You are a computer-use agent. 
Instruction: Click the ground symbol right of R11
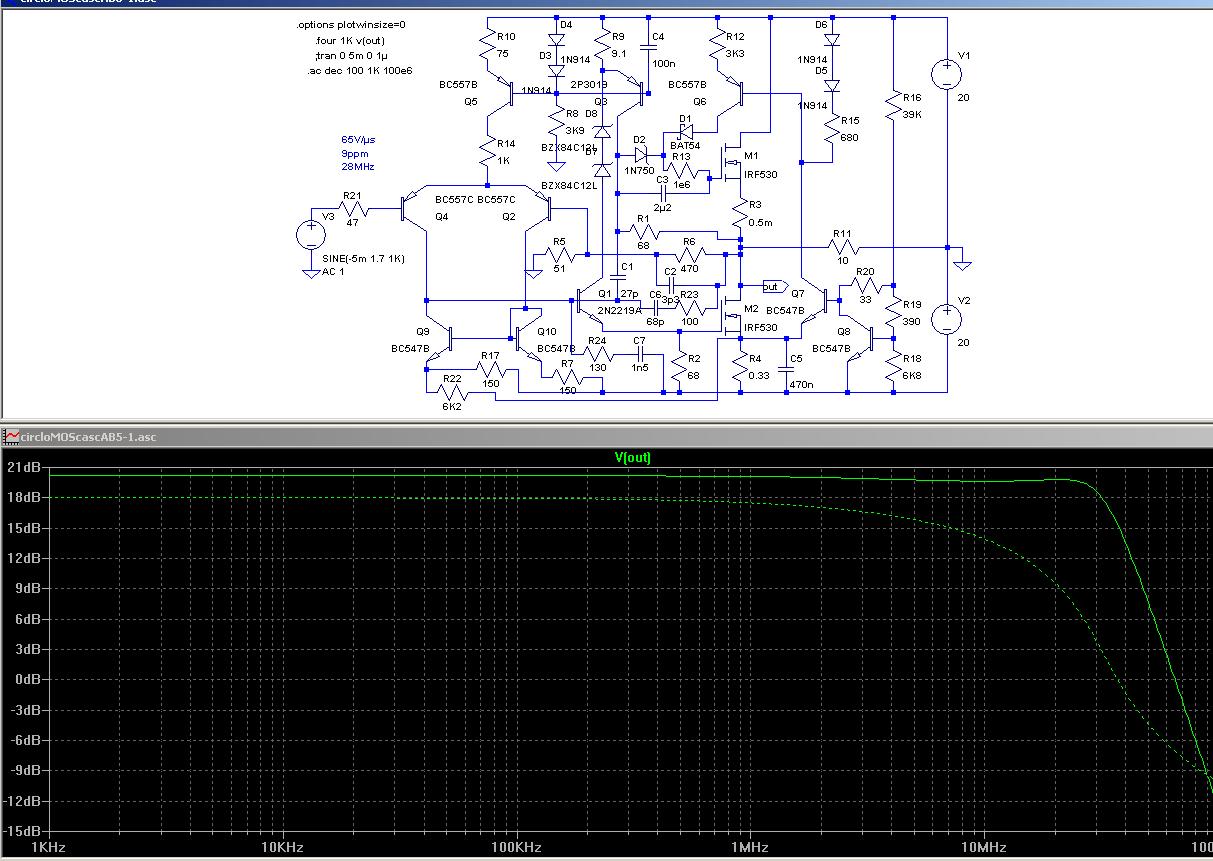962,263
